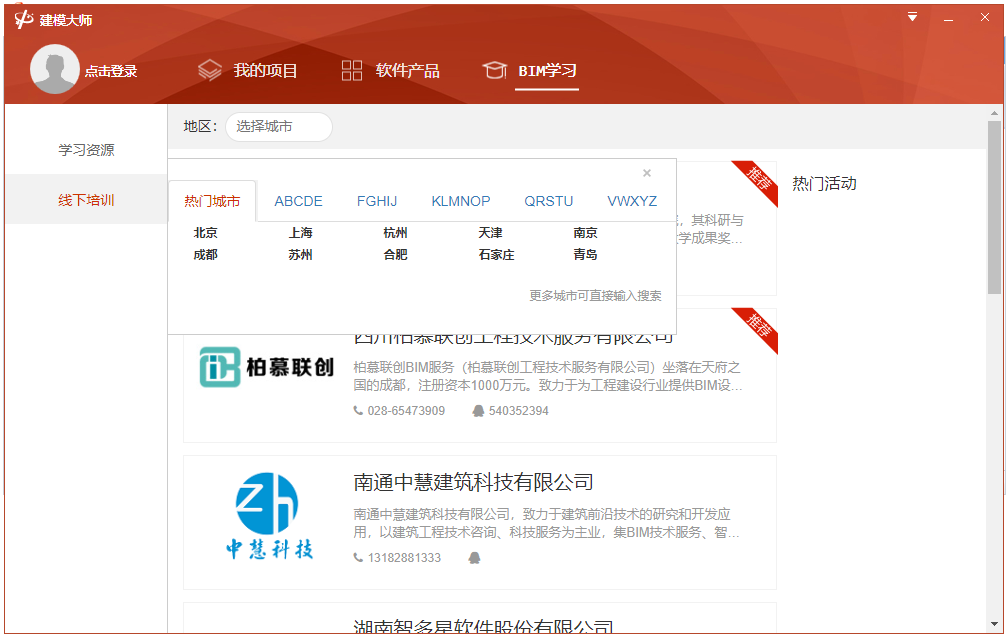Click the 南通中慧 company description text
Viewport: 1007px width, 637px height.
click(x=547, y=523)
